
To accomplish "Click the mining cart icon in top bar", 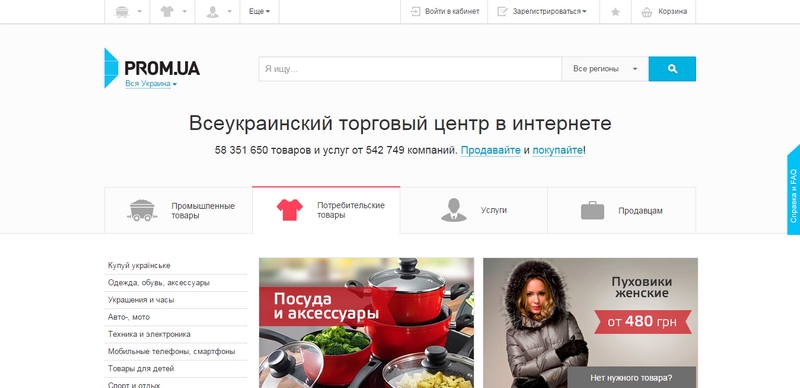I will [122, 12].
